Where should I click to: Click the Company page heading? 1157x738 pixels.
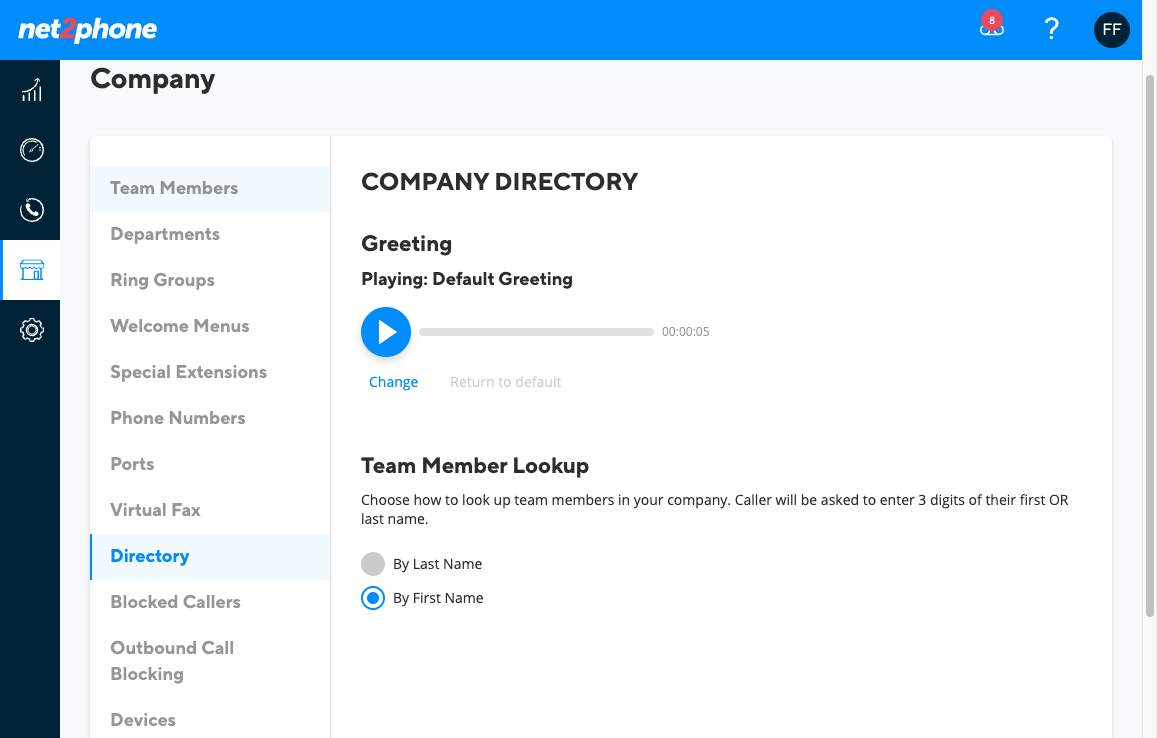[153, 79]
